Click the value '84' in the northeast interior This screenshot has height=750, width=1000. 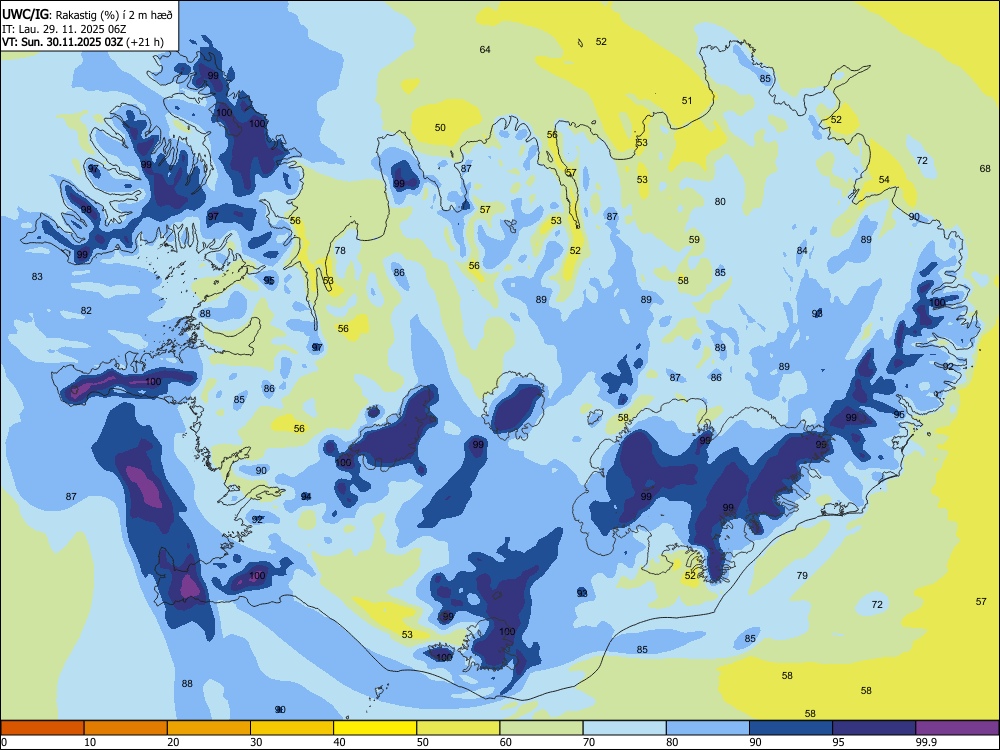click(x=802, y=251)
